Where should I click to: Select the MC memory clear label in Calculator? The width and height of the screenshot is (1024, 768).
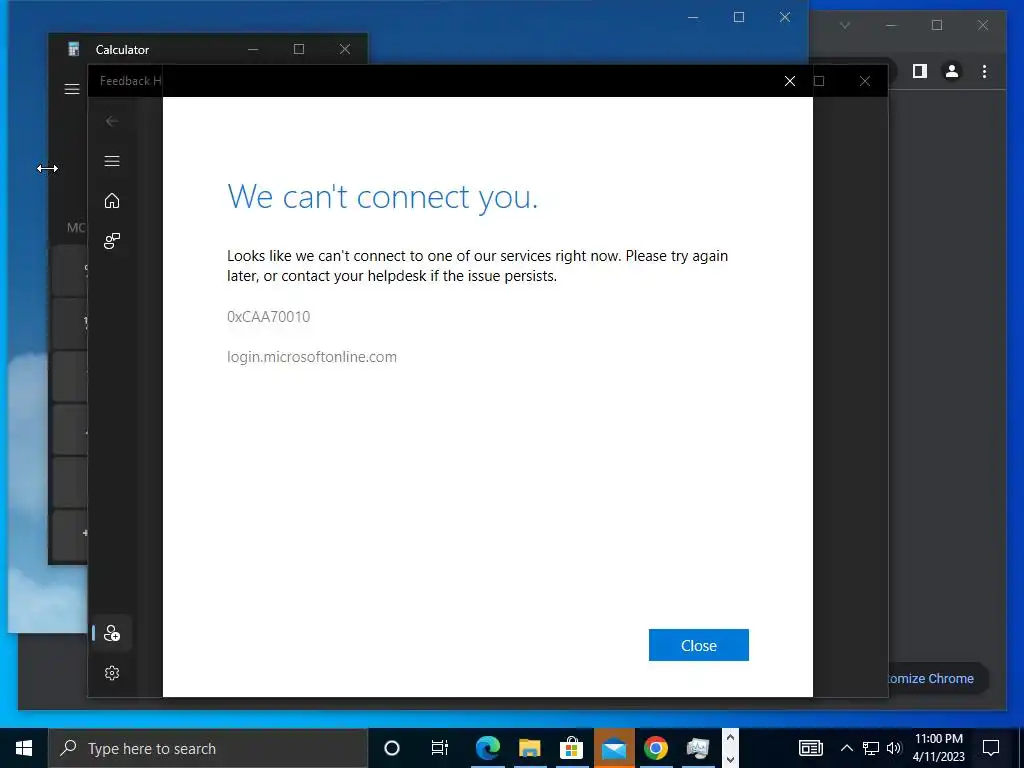tap(76, 227)
